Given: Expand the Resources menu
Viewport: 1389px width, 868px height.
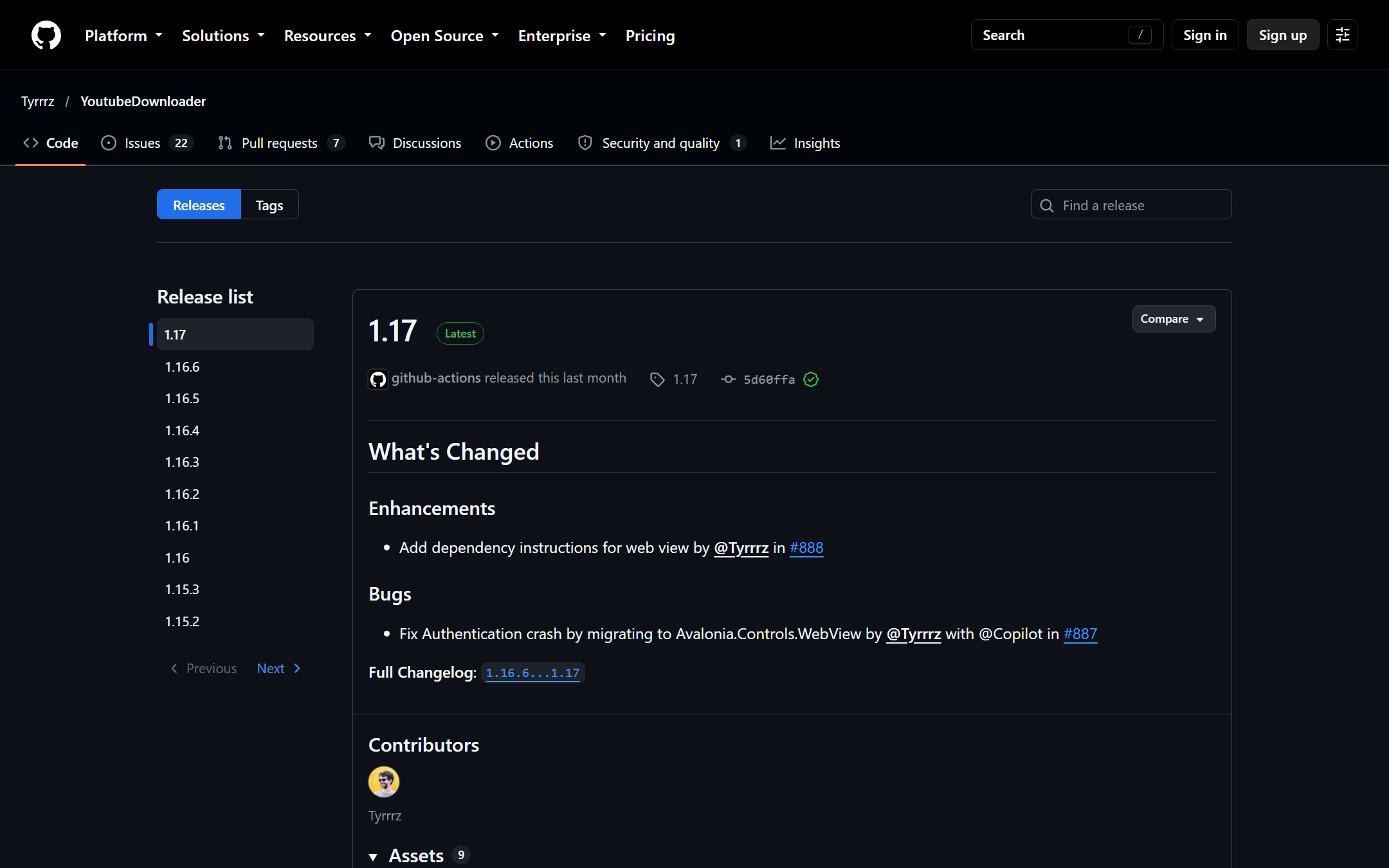Looking at the screenshot, I should click(328, 35).
